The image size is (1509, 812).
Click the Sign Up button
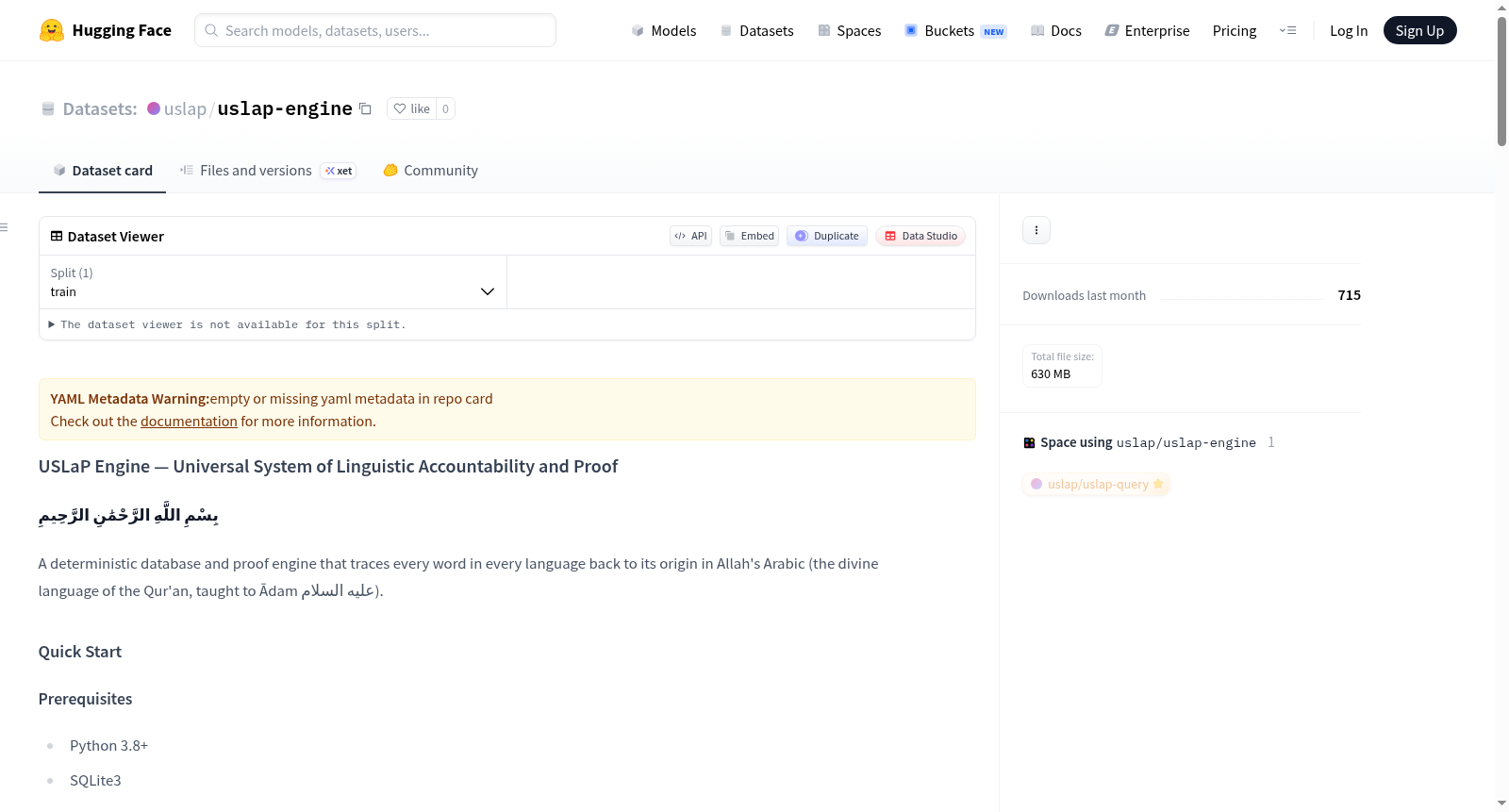pyautogui.click(x=1419, y=30)
